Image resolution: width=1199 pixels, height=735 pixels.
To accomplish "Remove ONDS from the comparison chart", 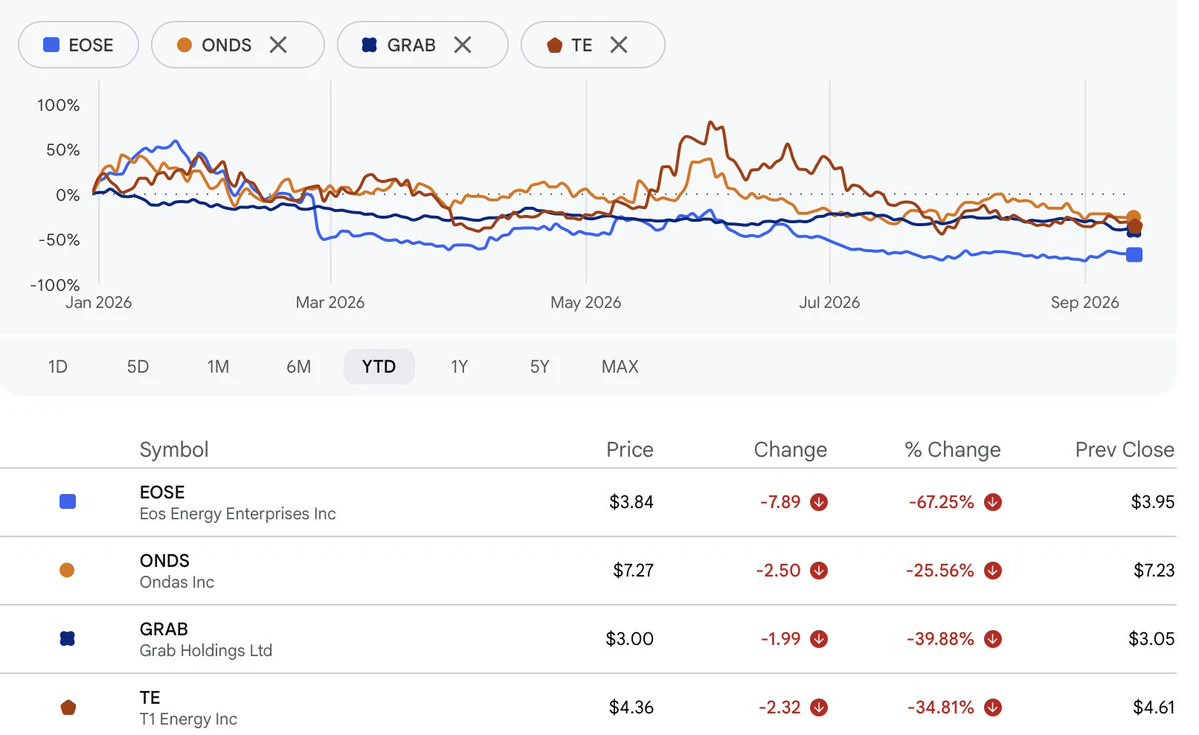I will pos(278,45).
